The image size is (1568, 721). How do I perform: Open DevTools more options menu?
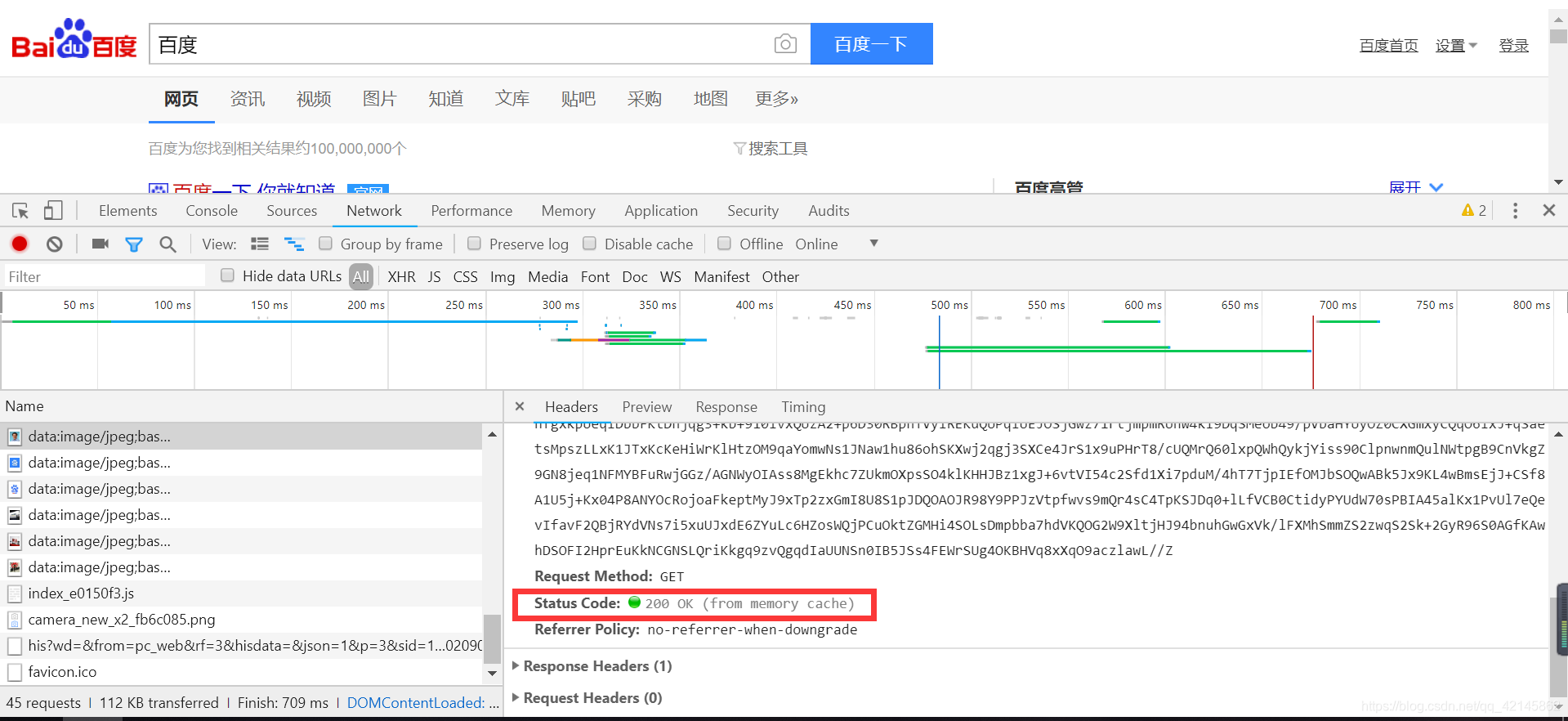tap(1515, 211)
